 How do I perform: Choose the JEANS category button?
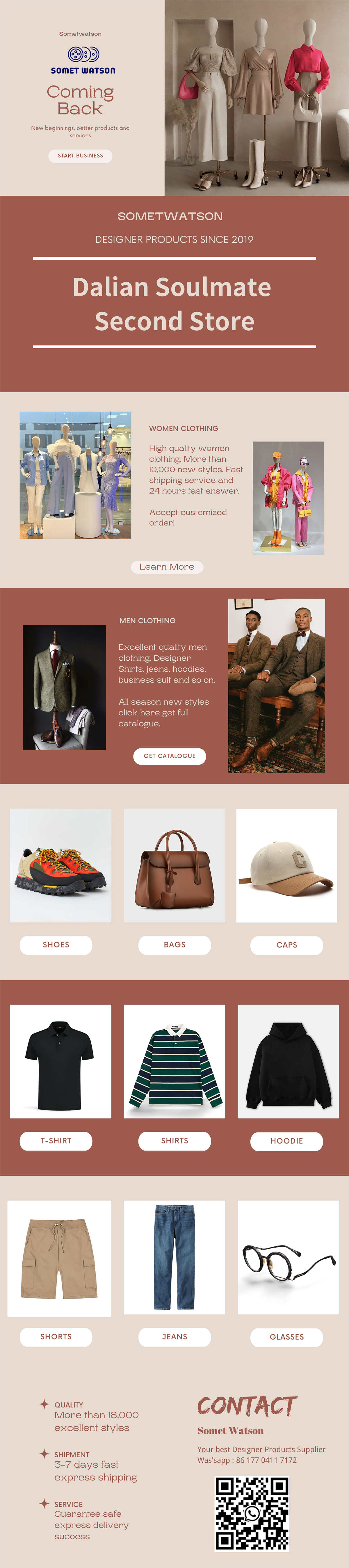coord(174,1337)
